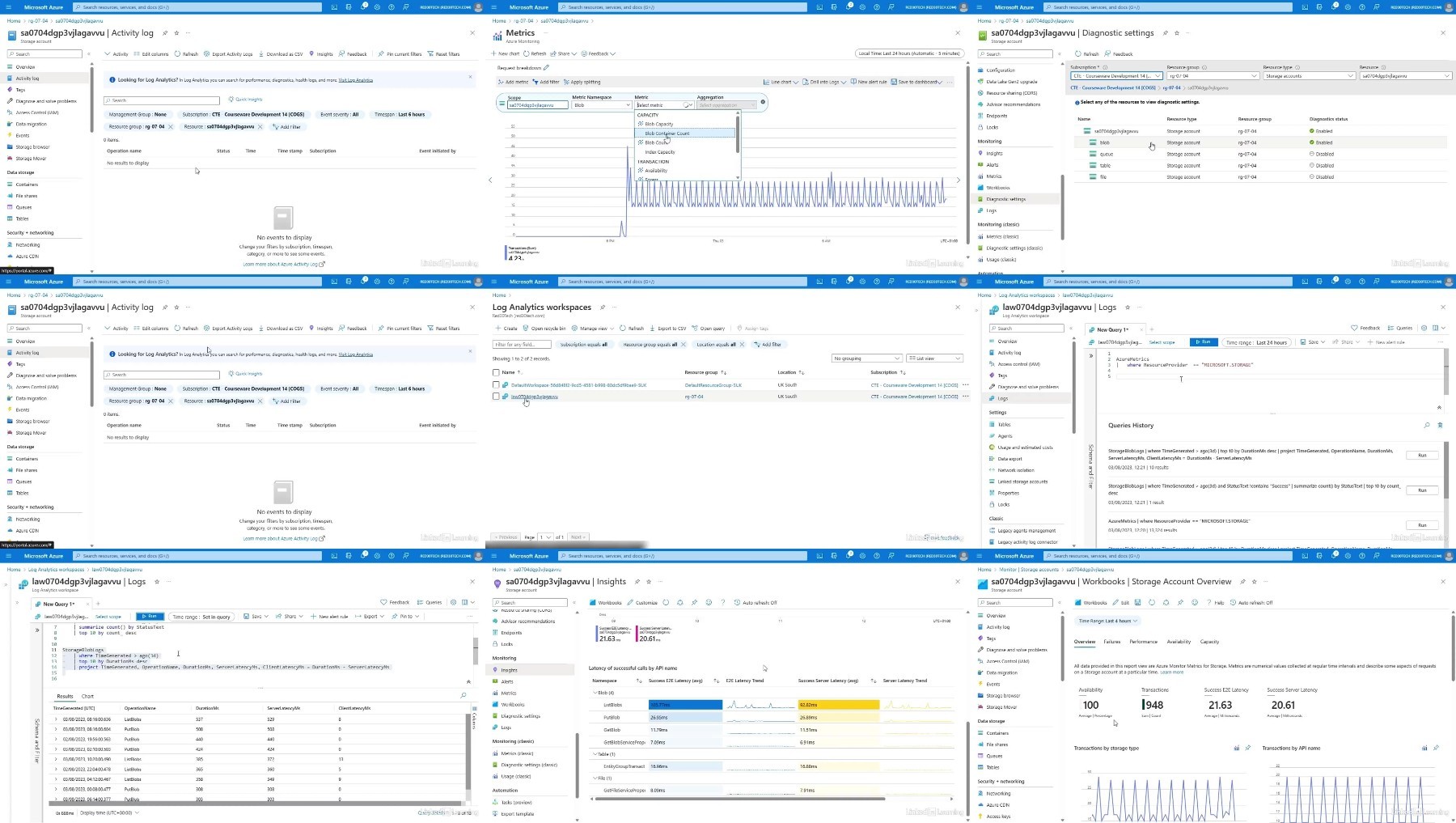The height and width of the screenshot is (823, 1456).
Task: Click Open query in workspaces toolbar
Action: [x=709, y=329]
